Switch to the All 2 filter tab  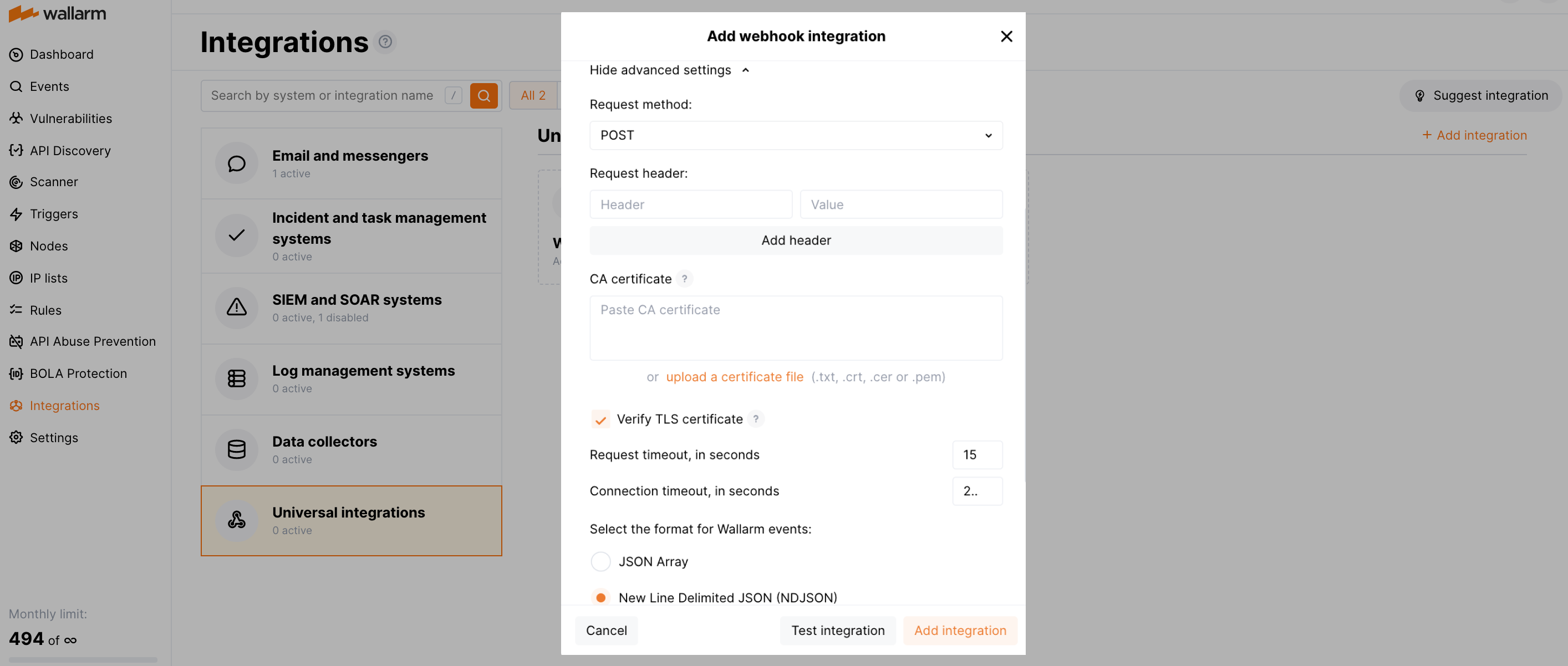click(533, 95)
